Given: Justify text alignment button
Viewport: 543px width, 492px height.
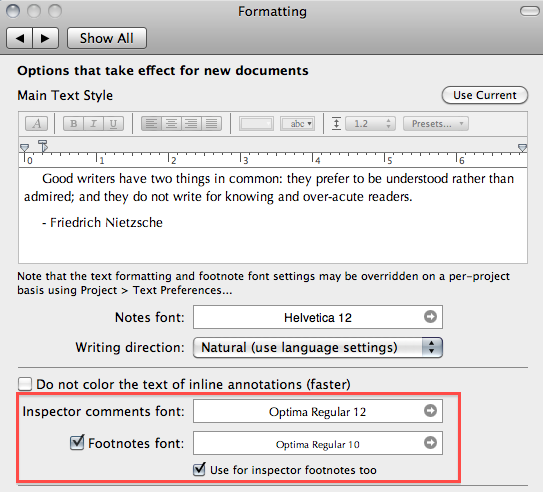Looking at the screenshot, I should (212, 124).
